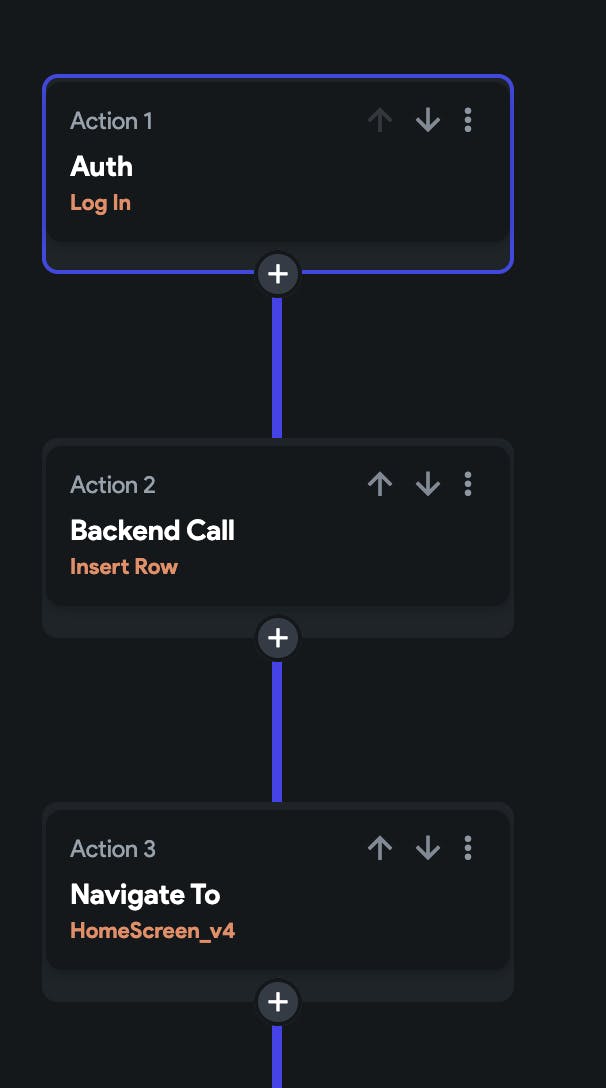Screen dimensions: 606x1088
Task: Move Action 2 up with the arrow
Action: pyautogui.click(x=379, y=485)
